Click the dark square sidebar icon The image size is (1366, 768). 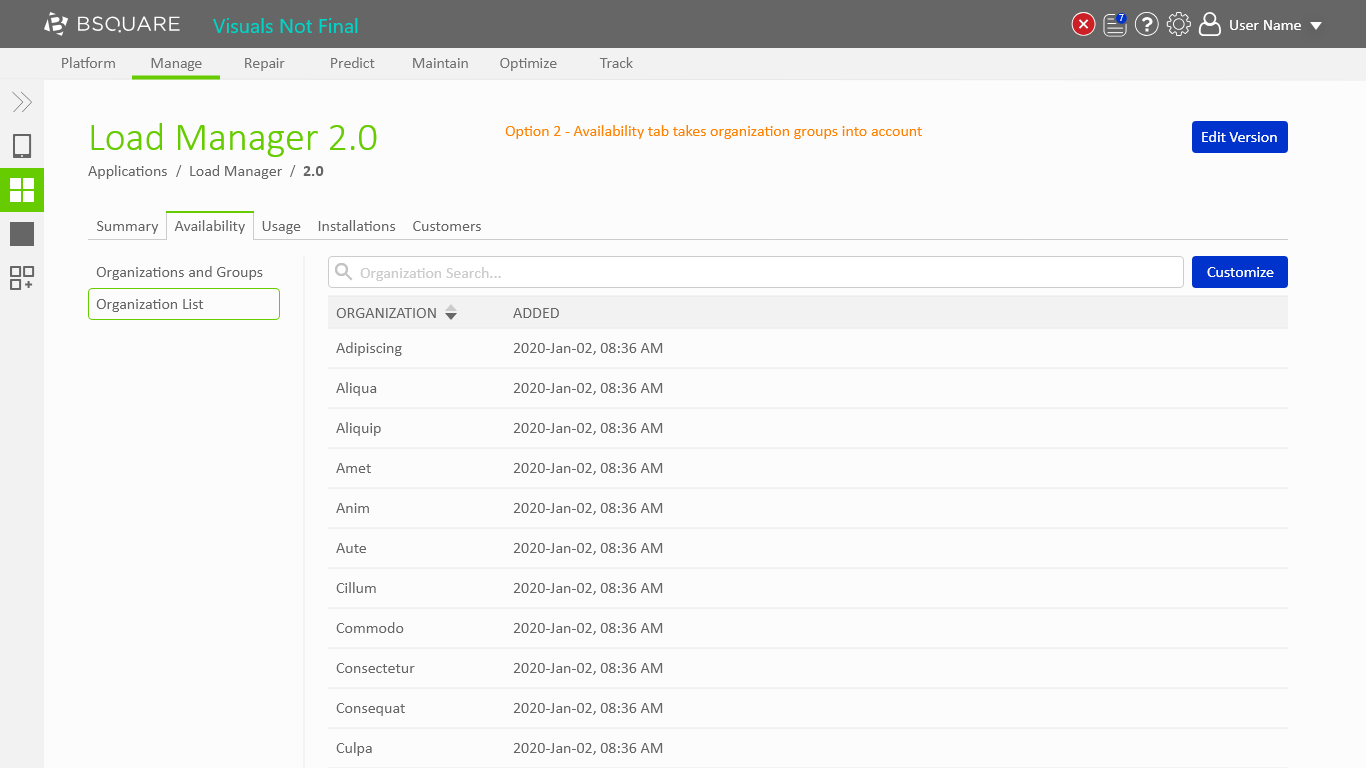[22, 234]
